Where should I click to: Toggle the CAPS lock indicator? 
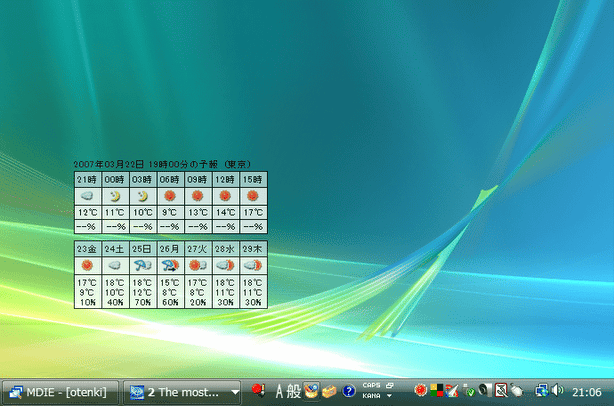[371, 386]
